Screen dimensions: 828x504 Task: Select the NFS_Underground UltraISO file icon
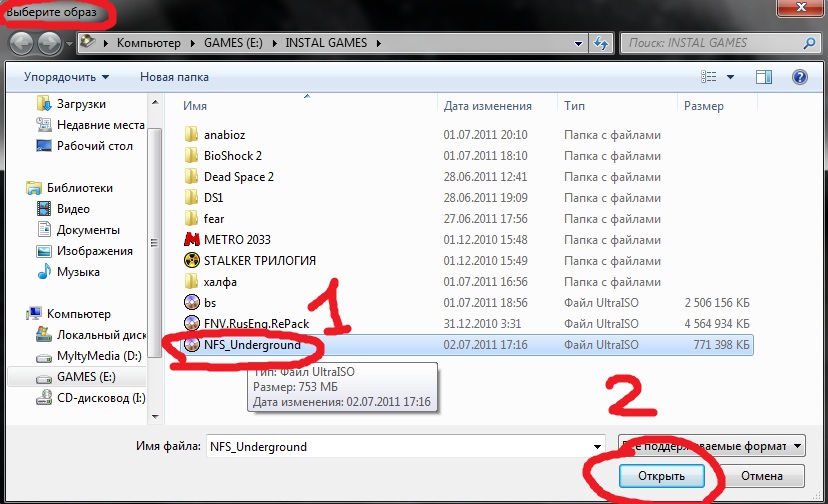coord(191,345)
